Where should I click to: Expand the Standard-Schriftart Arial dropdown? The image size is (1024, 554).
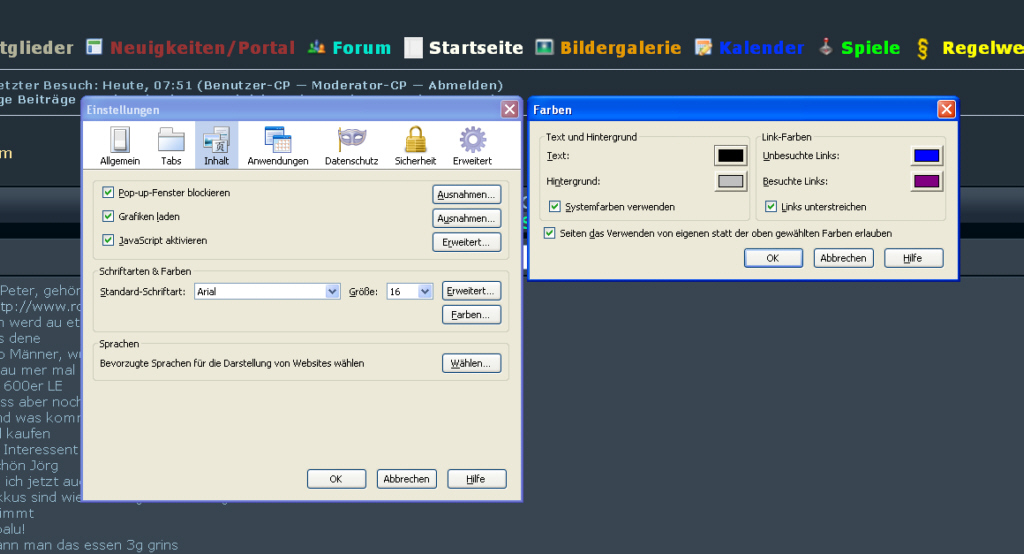pyautogui.click(x=333, y=291)
